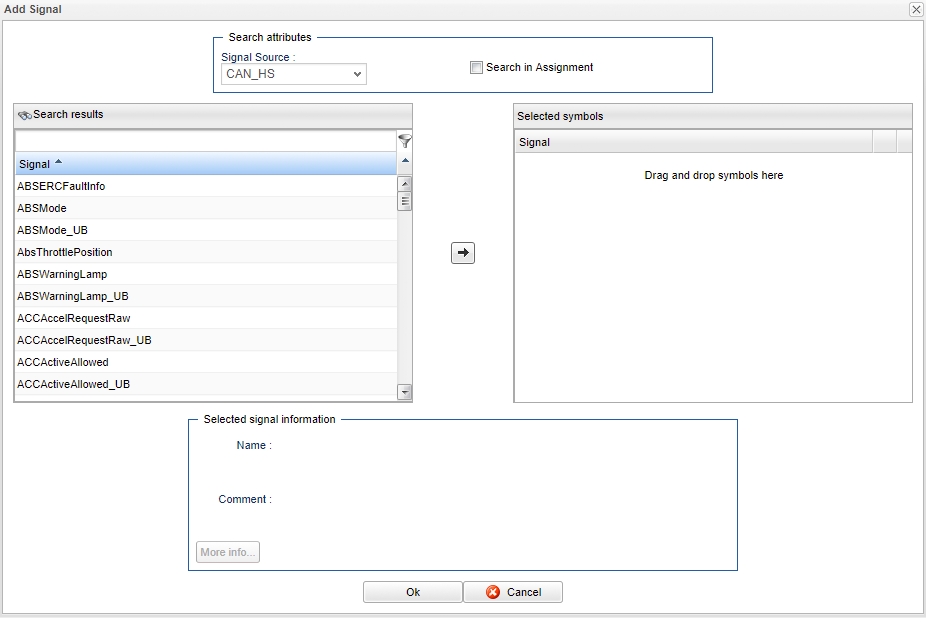Click the sort arrow on Signal column
The width and height of the screenshot is (926, 618).
(x=58, y=163)
